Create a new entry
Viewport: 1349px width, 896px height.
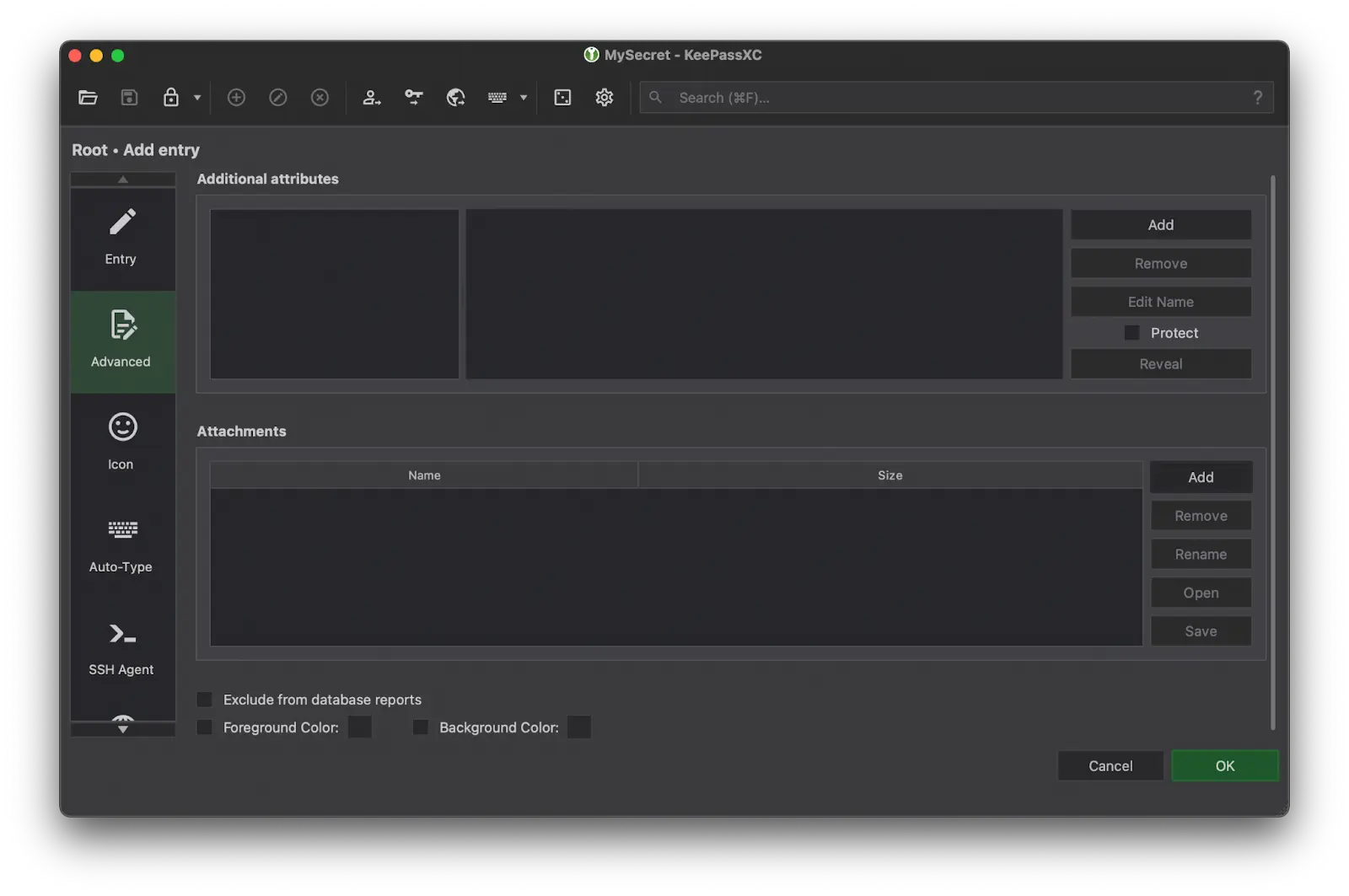point(236,97)
